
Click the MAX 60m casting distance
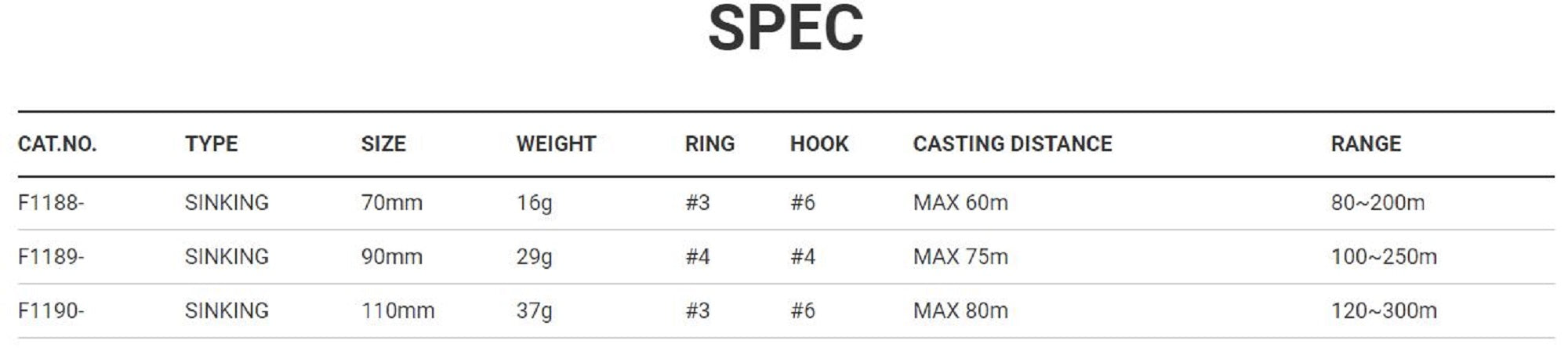pyautogui.click(x=960, y=203)
